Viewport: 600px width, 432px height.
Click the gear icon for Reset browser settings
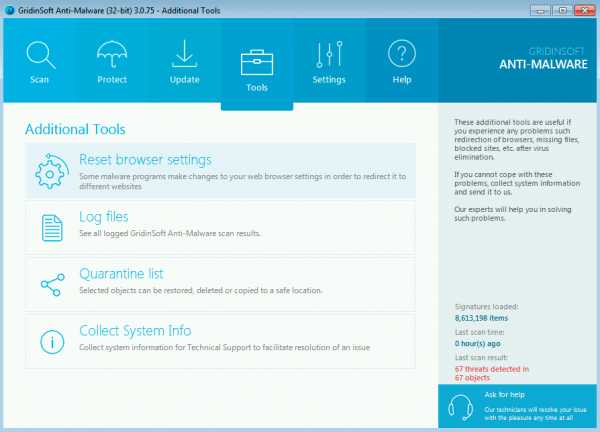pyautogui.click(x=52, y=171)
